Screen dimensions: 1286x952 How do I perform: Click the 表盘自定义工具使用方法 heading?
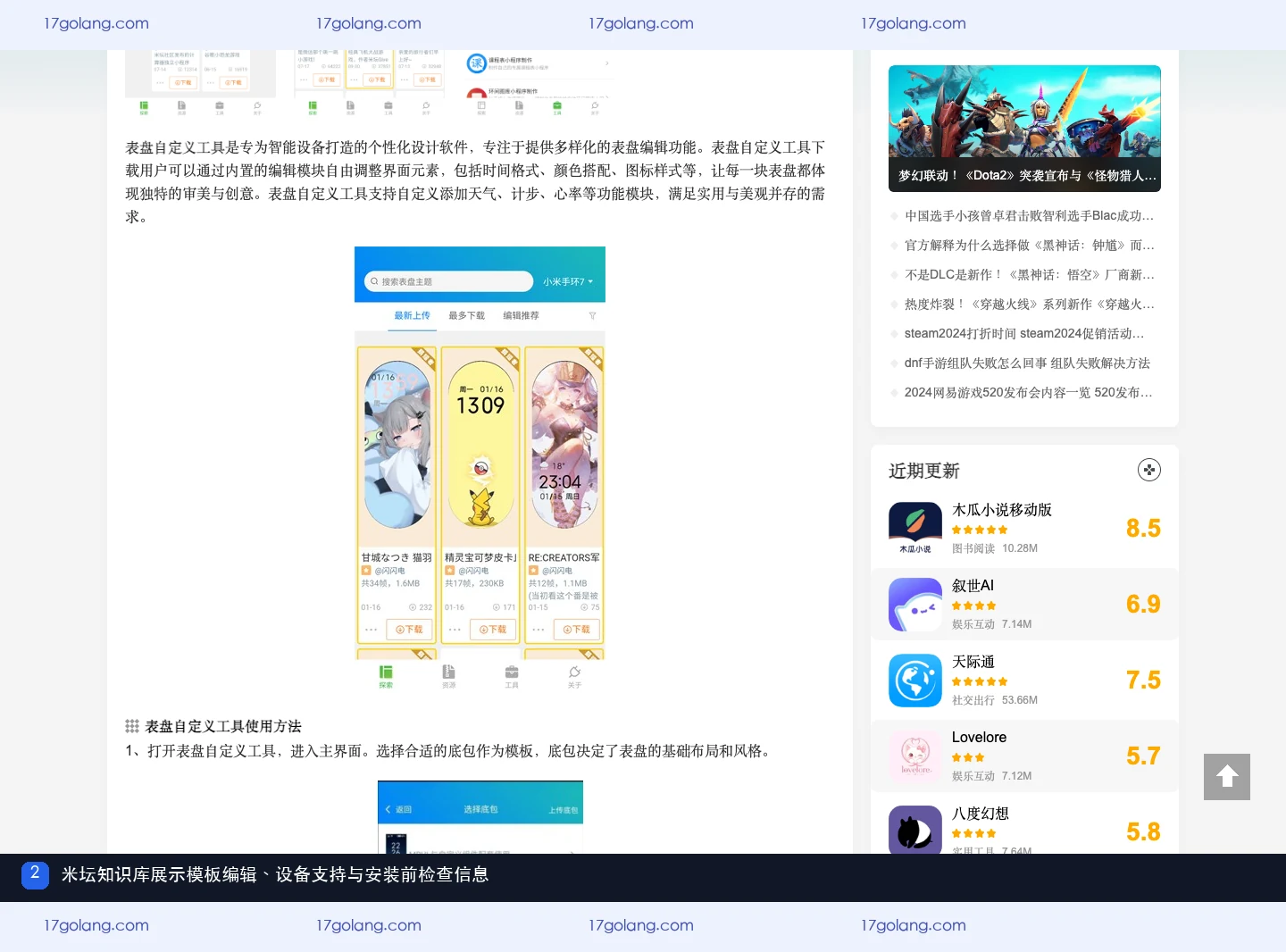click(x=223, y=727)
